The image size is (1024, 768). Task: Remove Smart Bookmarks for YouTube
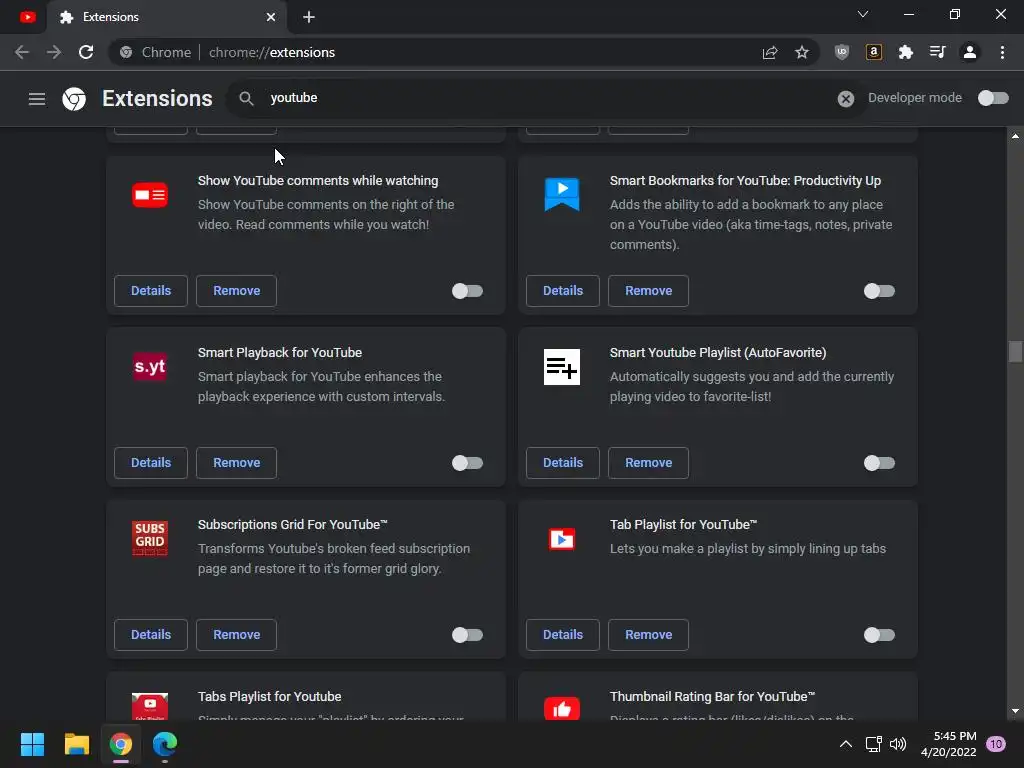(648, 291)
